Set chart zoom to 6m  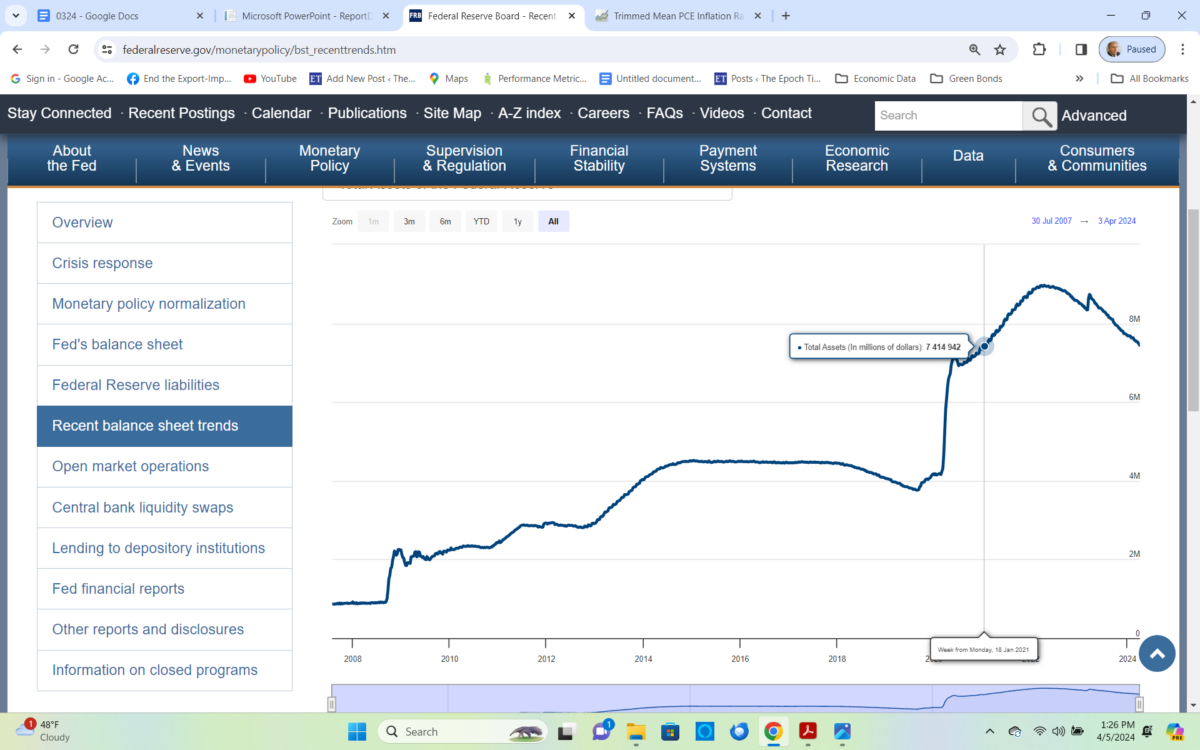pyautogui.click(x=445, y=221)
